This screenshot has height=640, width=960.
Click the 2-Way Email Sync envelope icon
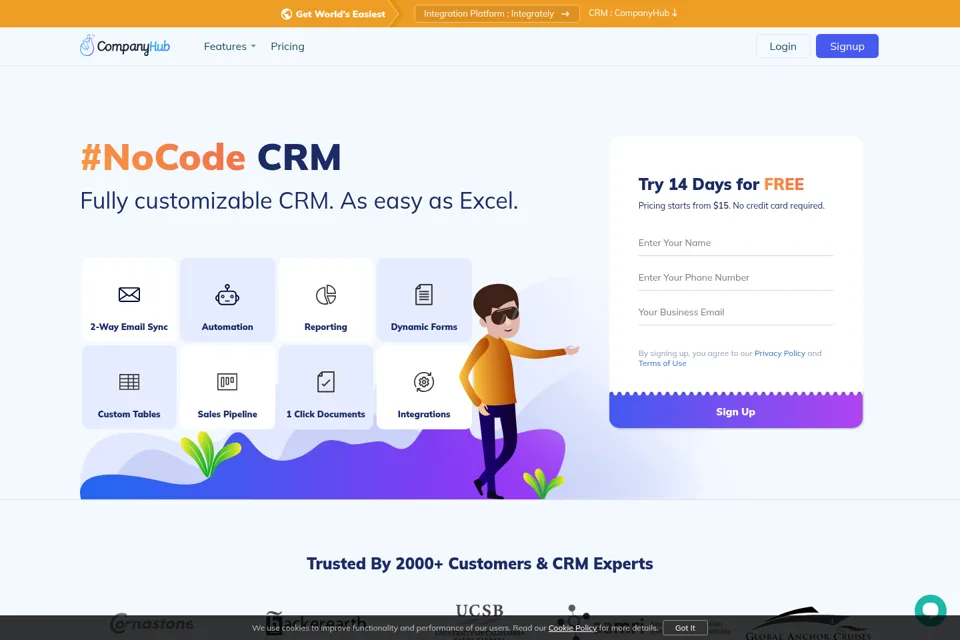point(129,295)
